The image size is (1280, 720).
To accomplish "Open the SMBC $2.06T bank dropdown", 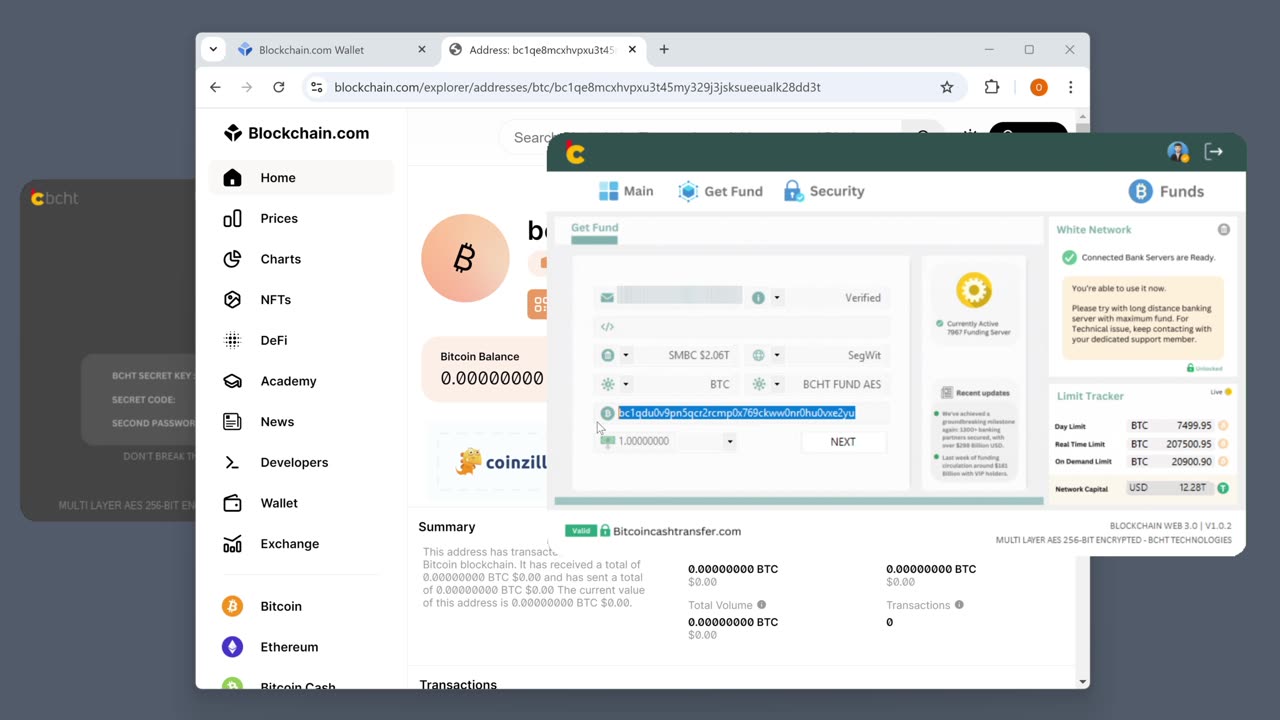I will 626,355.
